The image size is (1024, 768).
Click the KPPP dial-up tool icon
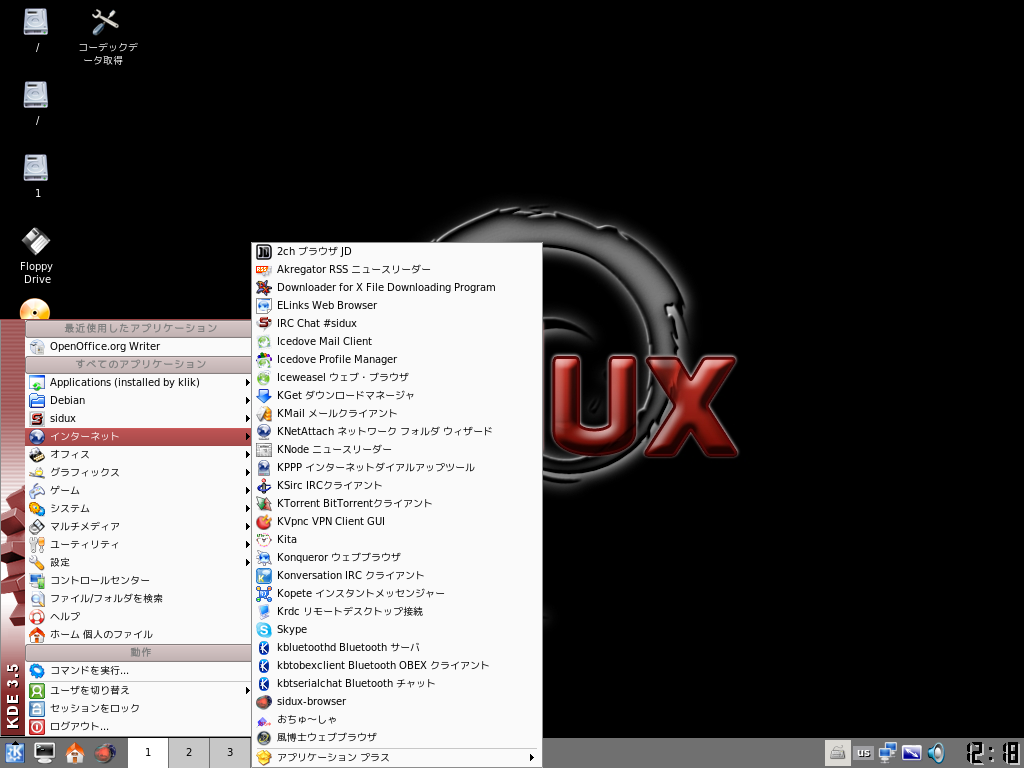click(x=264, y=468)
